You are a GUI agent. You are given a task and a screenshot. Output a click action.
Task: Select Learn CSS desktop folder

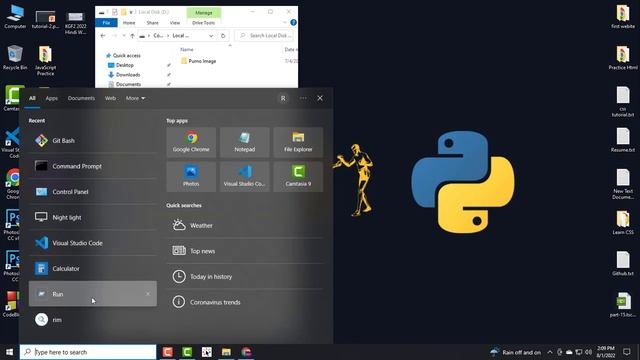[x=623, y=222]
